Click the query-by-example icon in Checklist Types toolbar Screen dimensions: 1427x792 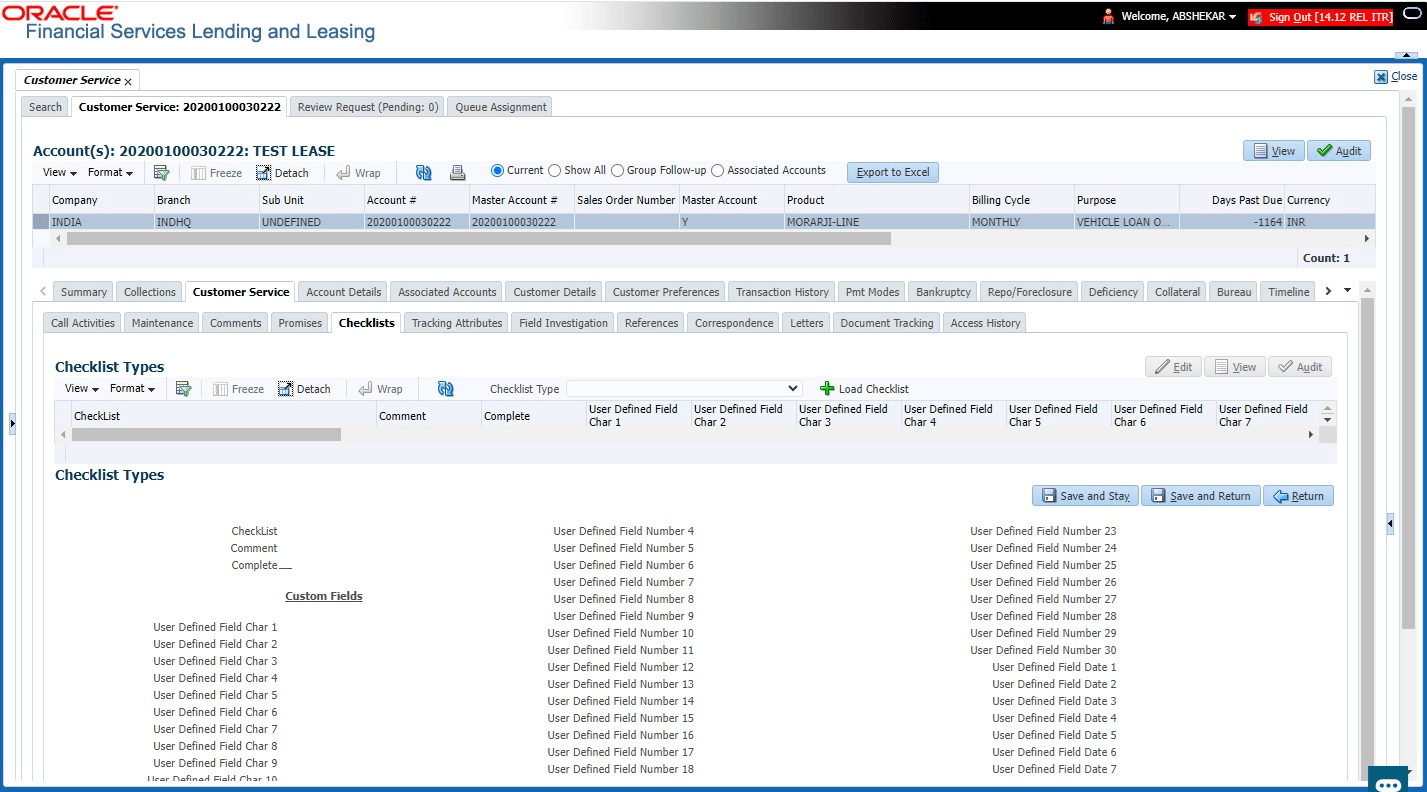tap(183, 389)
